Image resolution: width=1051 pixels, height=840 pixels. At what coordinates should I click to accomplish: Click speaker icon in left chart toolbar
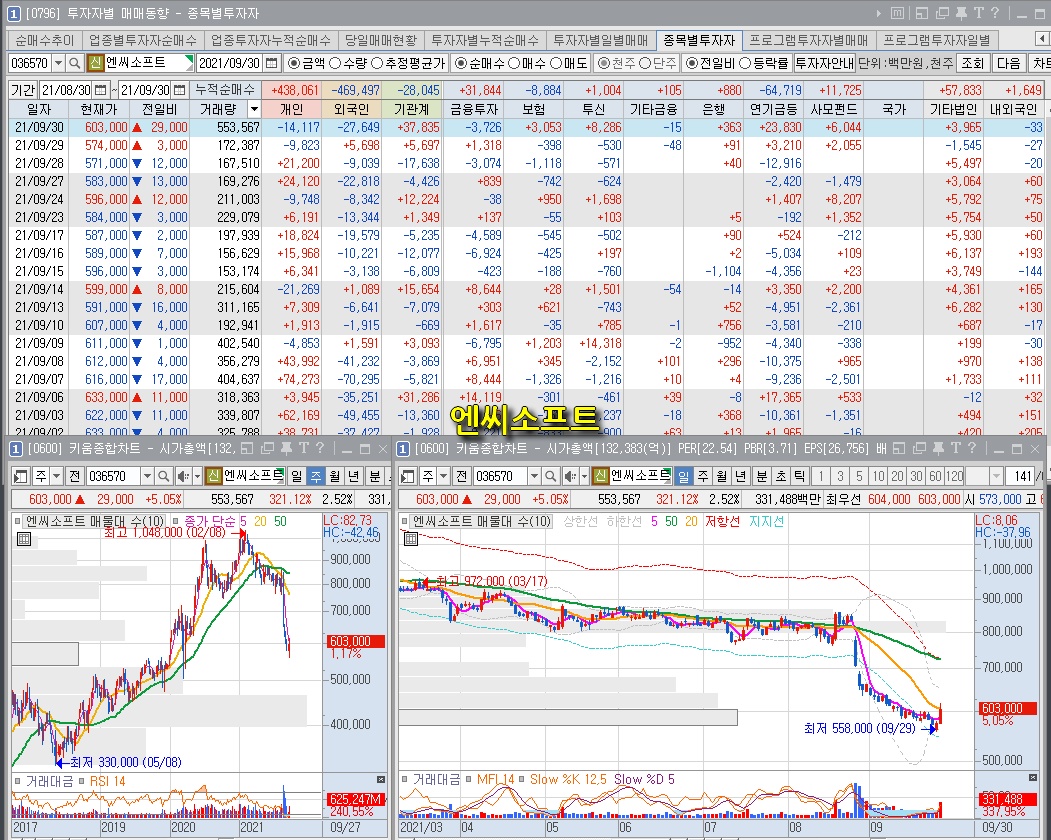pos(182,476)
